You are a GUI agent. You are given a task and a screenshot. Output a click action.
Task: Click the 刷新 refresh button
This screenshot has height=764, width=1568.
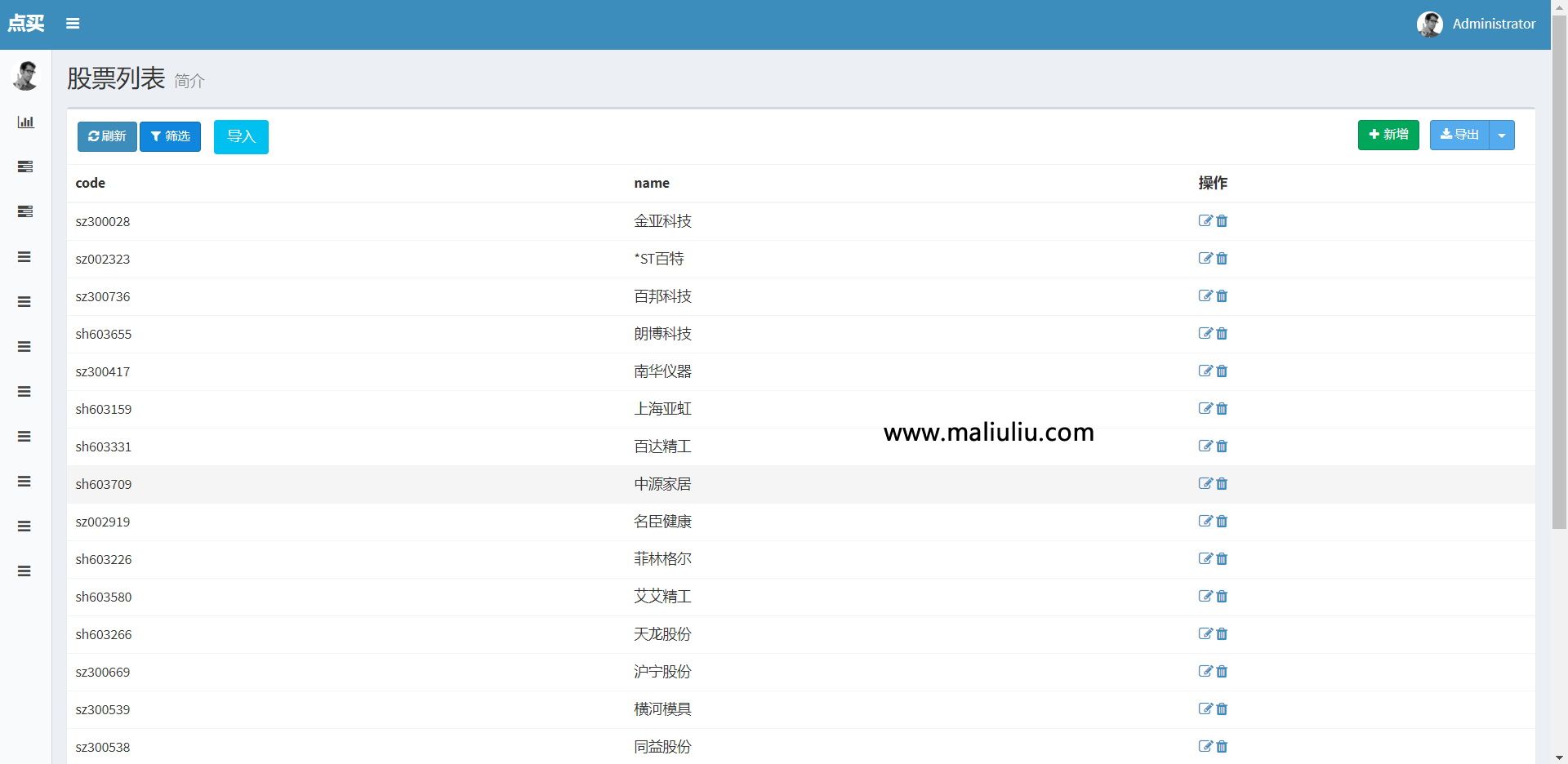(x=107, y=136)
